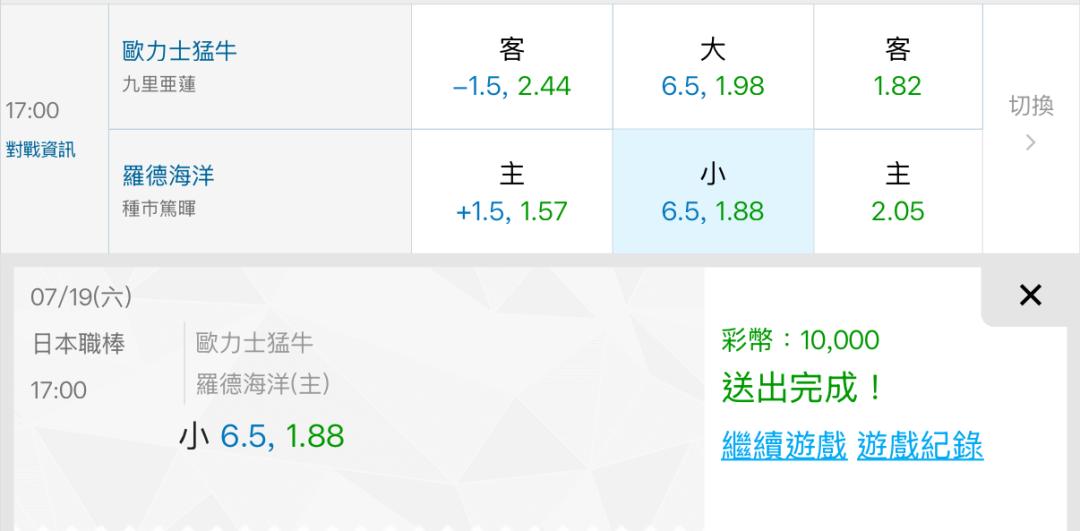Pick away moneyline 1.82
This screenshot has width=1080, height=531.
[897, 67]
